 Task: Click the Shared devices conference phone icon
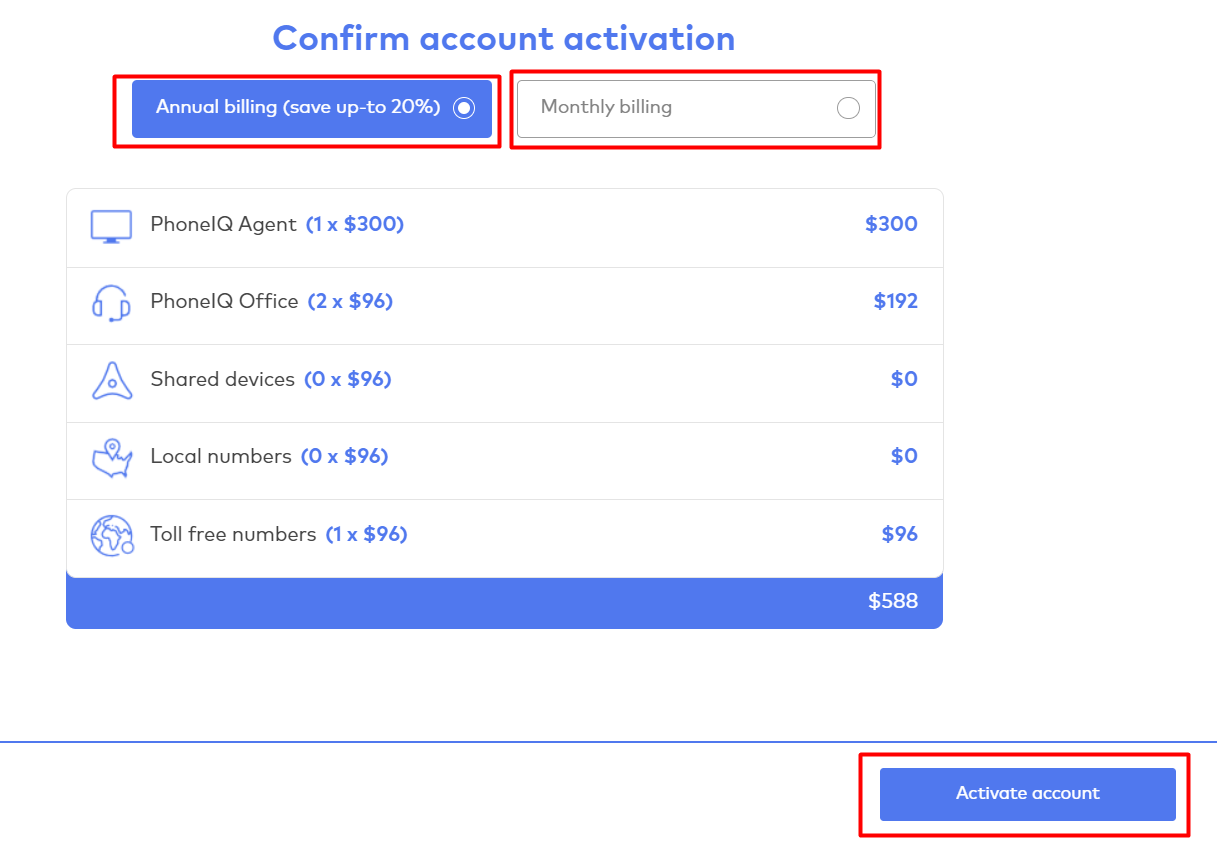point(111,381)
